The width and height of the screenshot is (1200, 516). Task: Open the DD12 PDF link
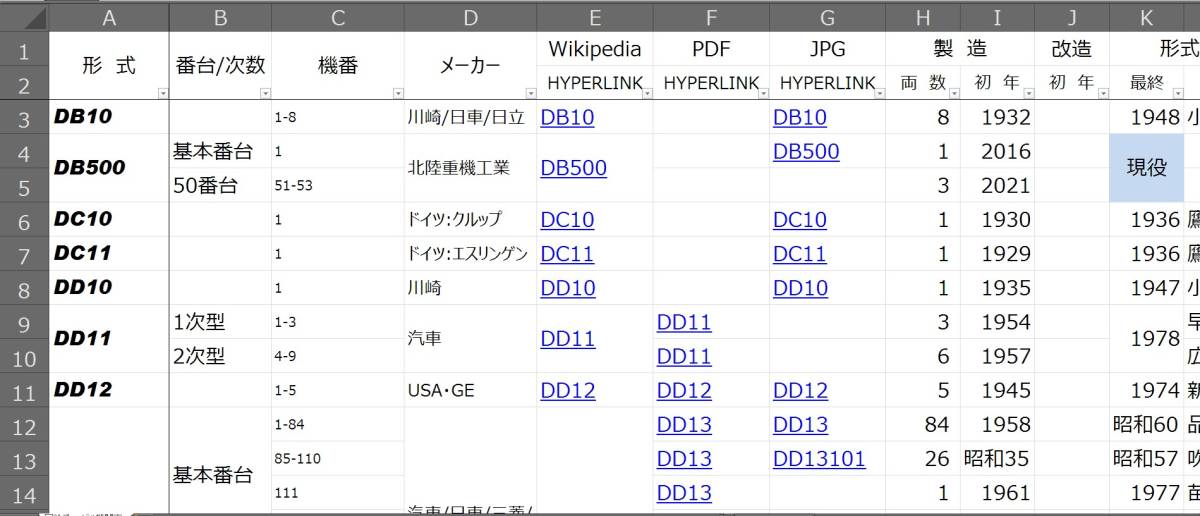(x=684, y=391)
